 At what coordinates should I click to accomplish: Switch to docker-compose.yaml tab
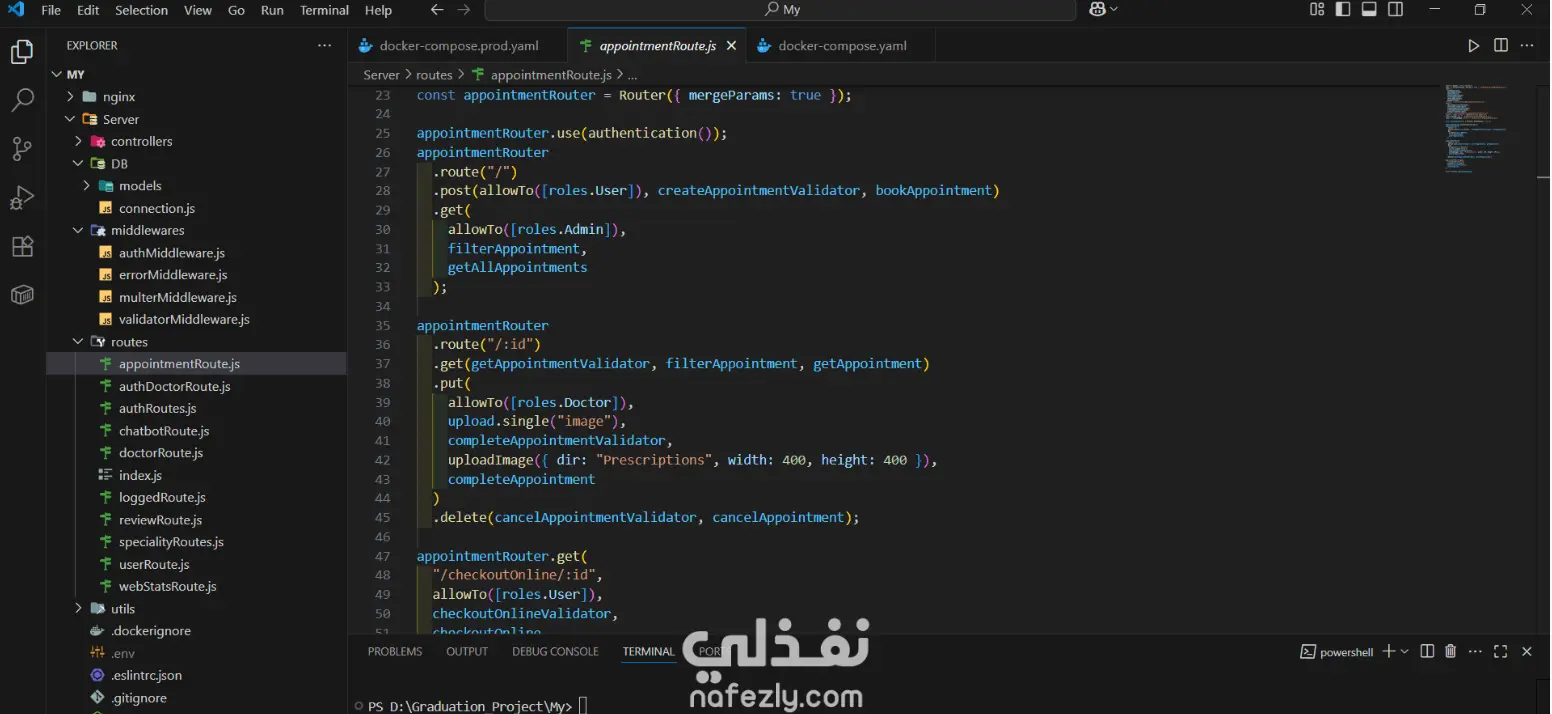click(x=841, y=46)
